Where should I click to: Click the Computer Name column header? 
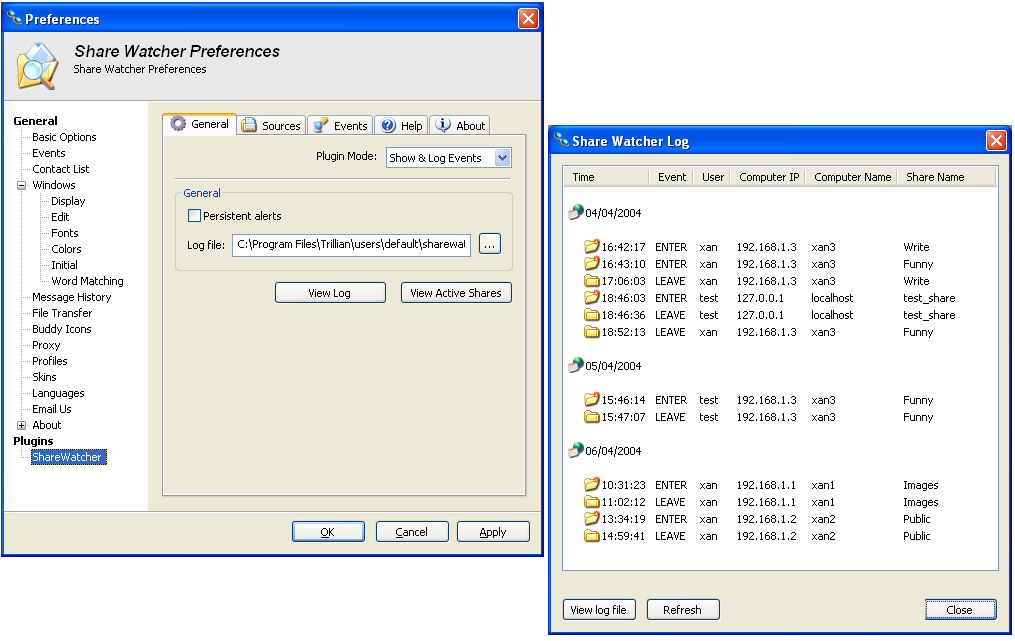851,177
